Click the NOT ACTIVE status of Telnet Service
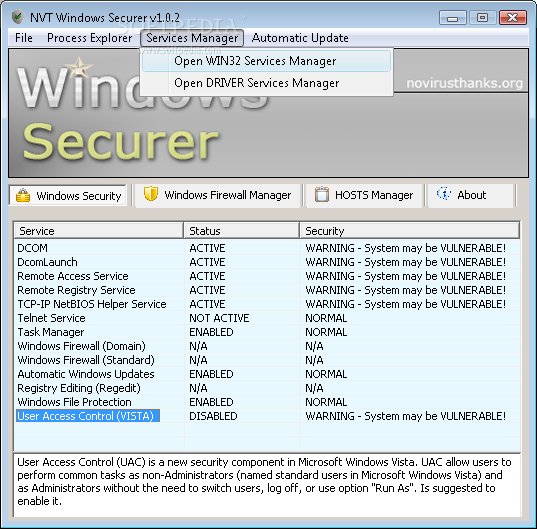The width and height of the screenshot is (537, 529). click(x=219, y=318)
